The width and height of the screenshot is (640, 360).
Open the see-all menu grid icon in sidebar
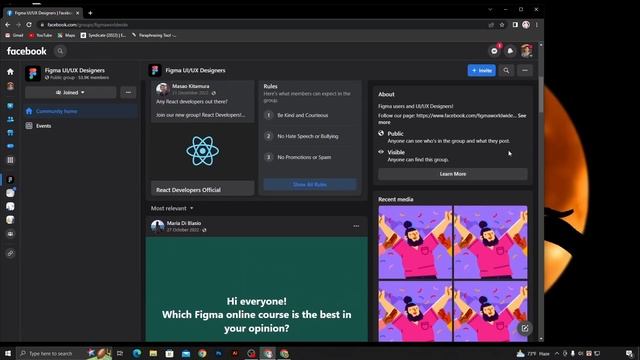click(10, 160)
